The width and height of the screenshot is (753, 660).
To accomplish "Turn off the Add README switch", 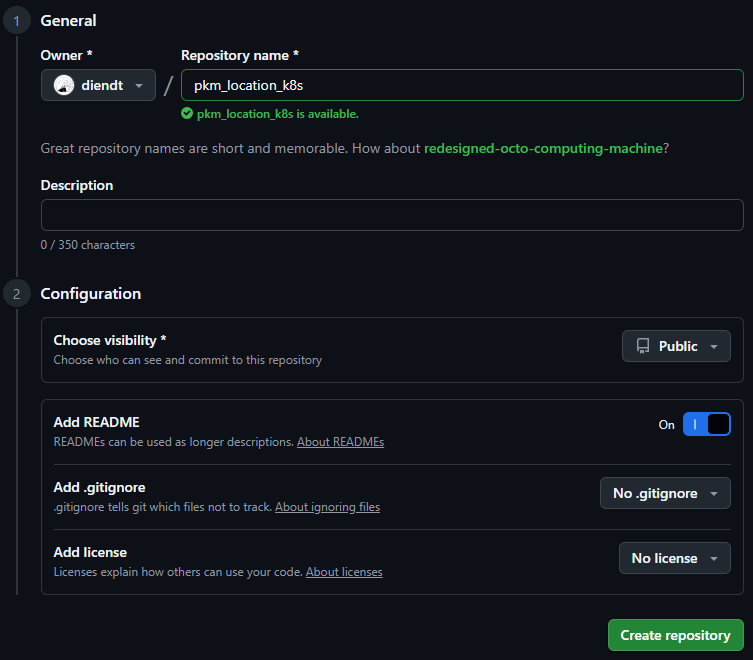I will 706,424.
